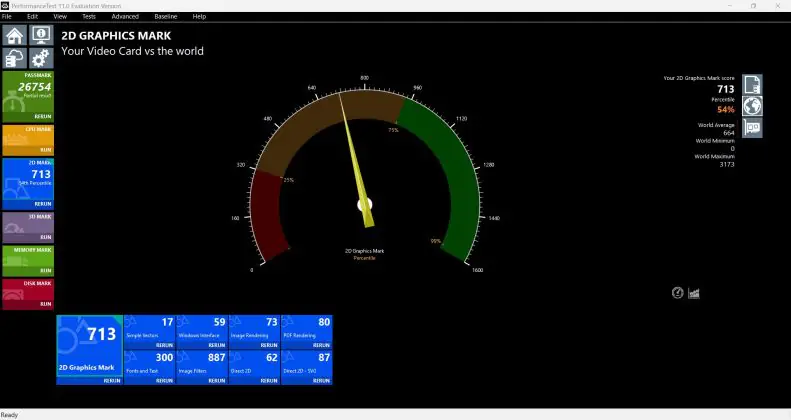Click the Your Video Card vs the world subtitle
This screenshot has width=791, height=420.
pos(132,51)
